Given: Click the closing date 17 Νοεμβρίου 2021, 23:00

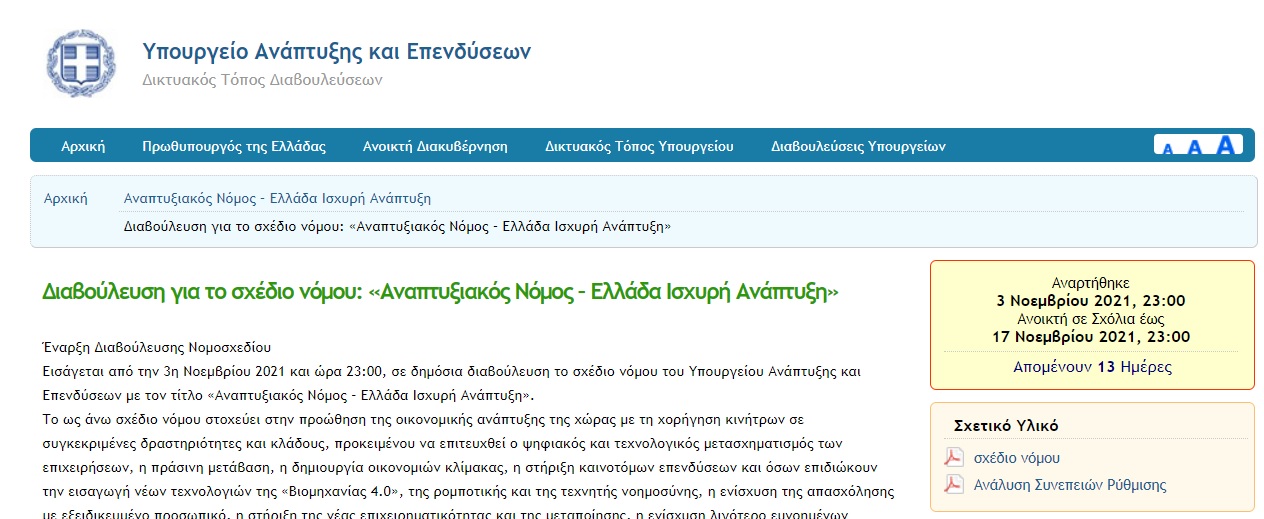Looking at the screenshot, I should tap(1091, 336).
